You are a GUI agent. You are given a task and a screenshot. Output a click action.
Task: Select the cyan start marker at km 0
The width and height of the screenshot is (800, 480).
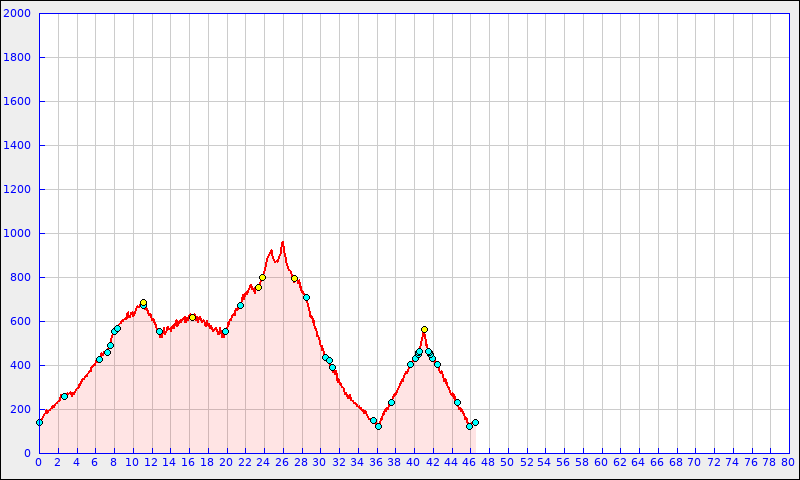(39, 422)
